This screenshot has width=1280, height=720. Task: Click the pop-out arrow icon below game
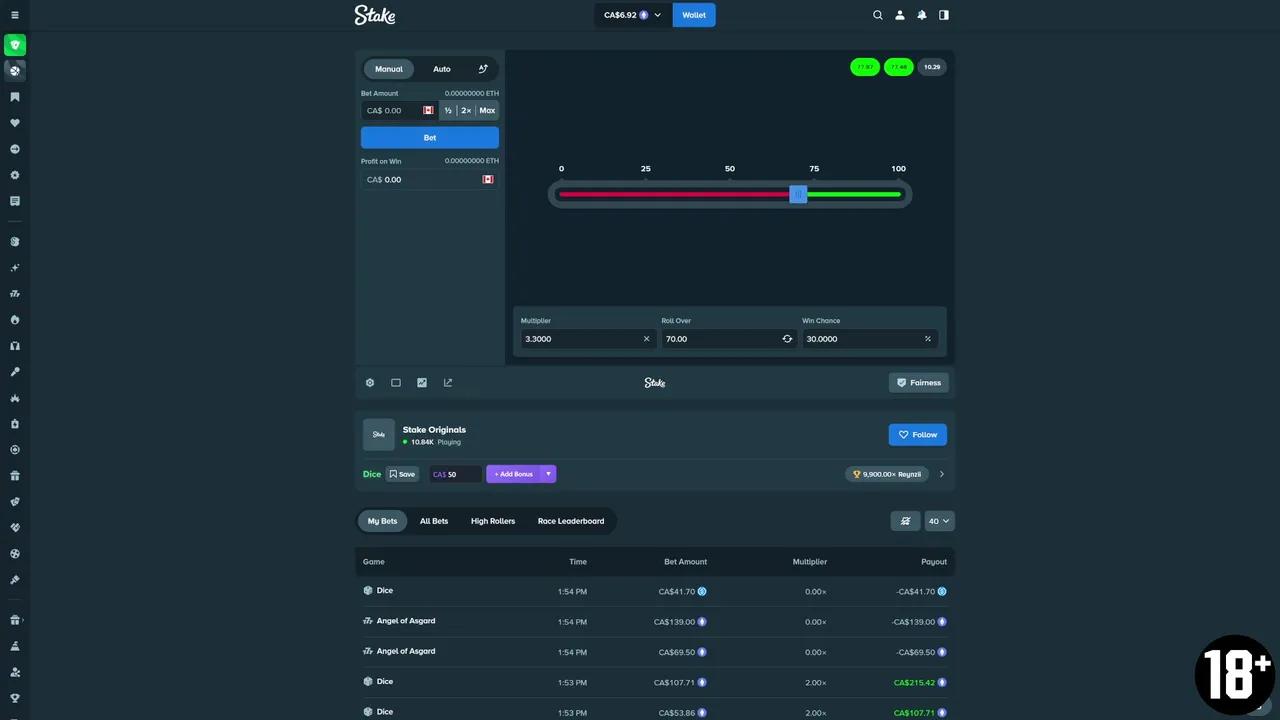pyautogui.click(x=448, y=382)
